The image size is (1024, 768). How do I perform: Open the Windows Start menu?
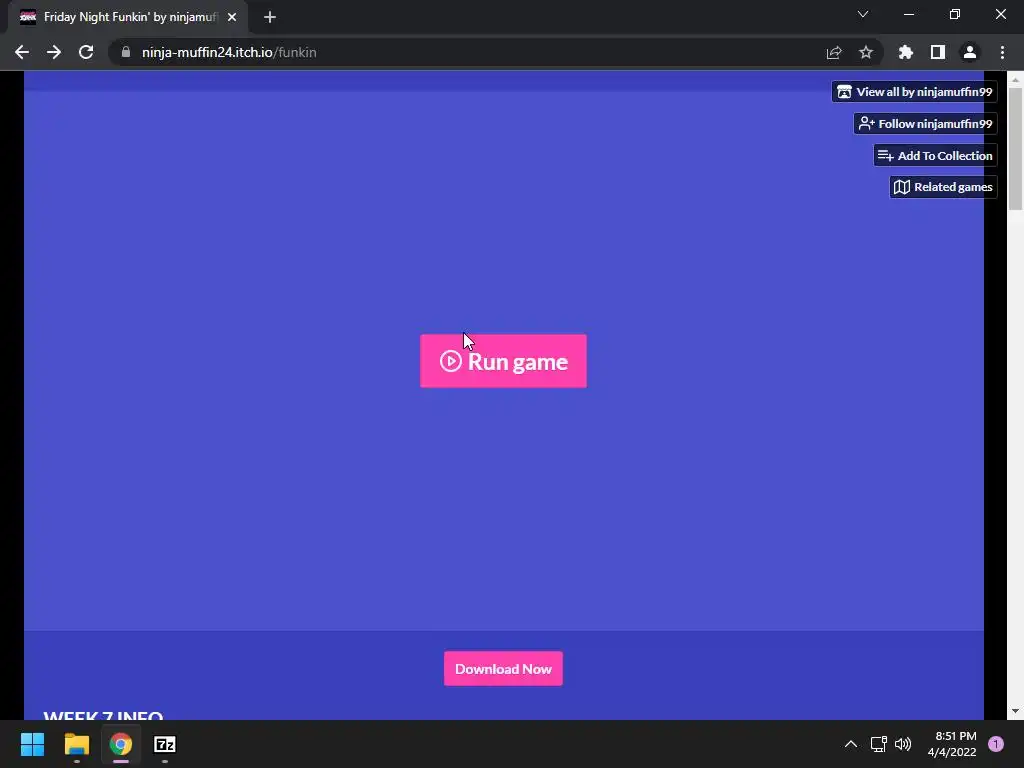[32, 744]
